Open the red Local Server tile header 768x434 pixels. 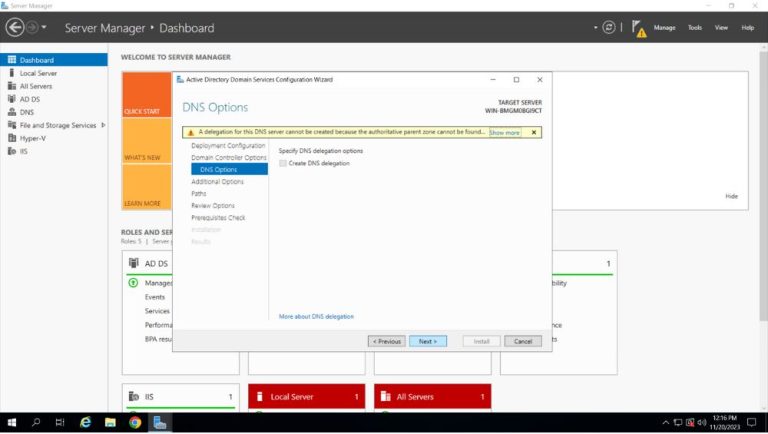click(x=307, y=396)
